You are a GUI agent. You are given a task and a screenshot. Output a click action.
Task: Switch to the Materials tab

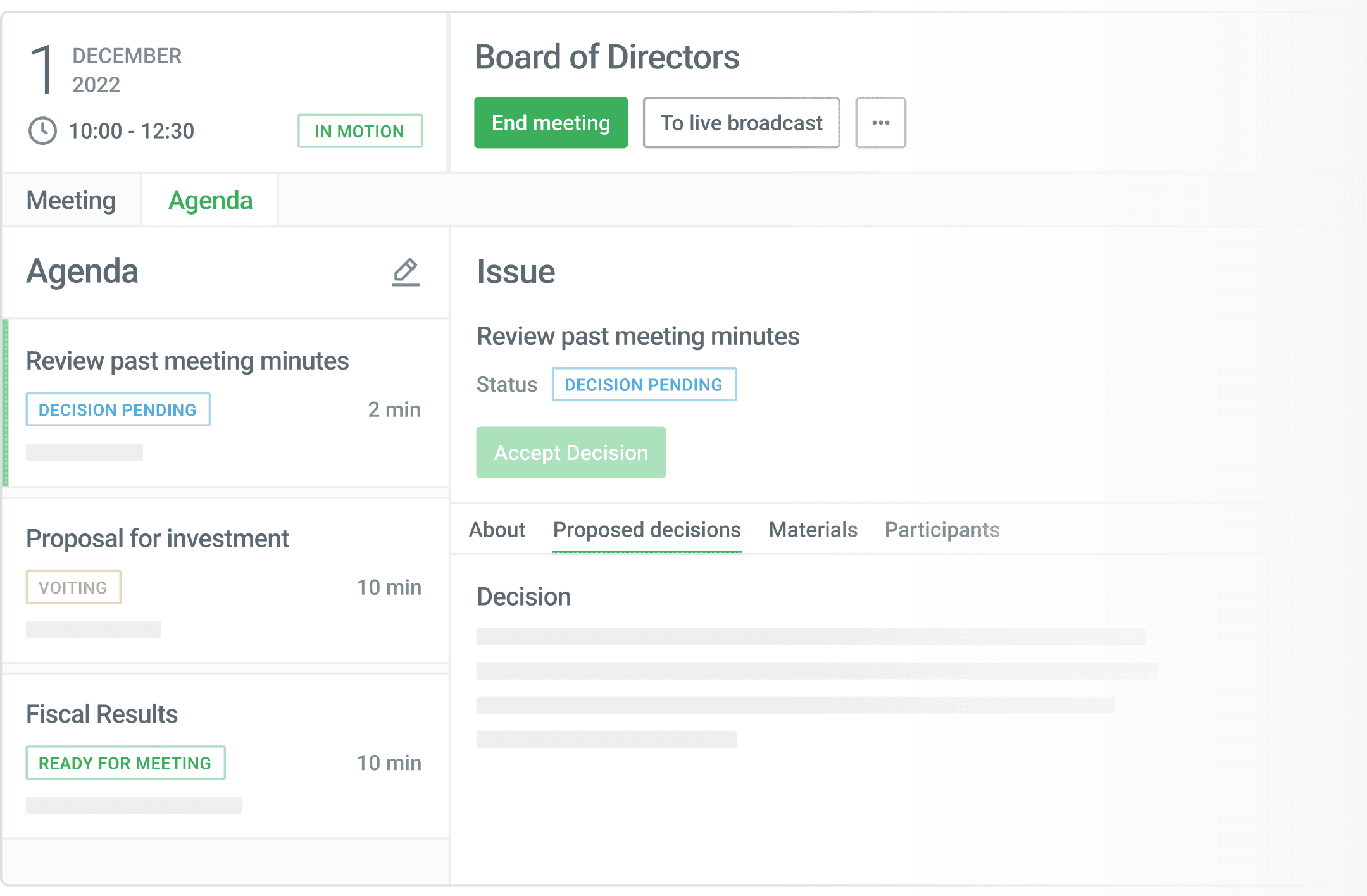[x=813, y=530]
